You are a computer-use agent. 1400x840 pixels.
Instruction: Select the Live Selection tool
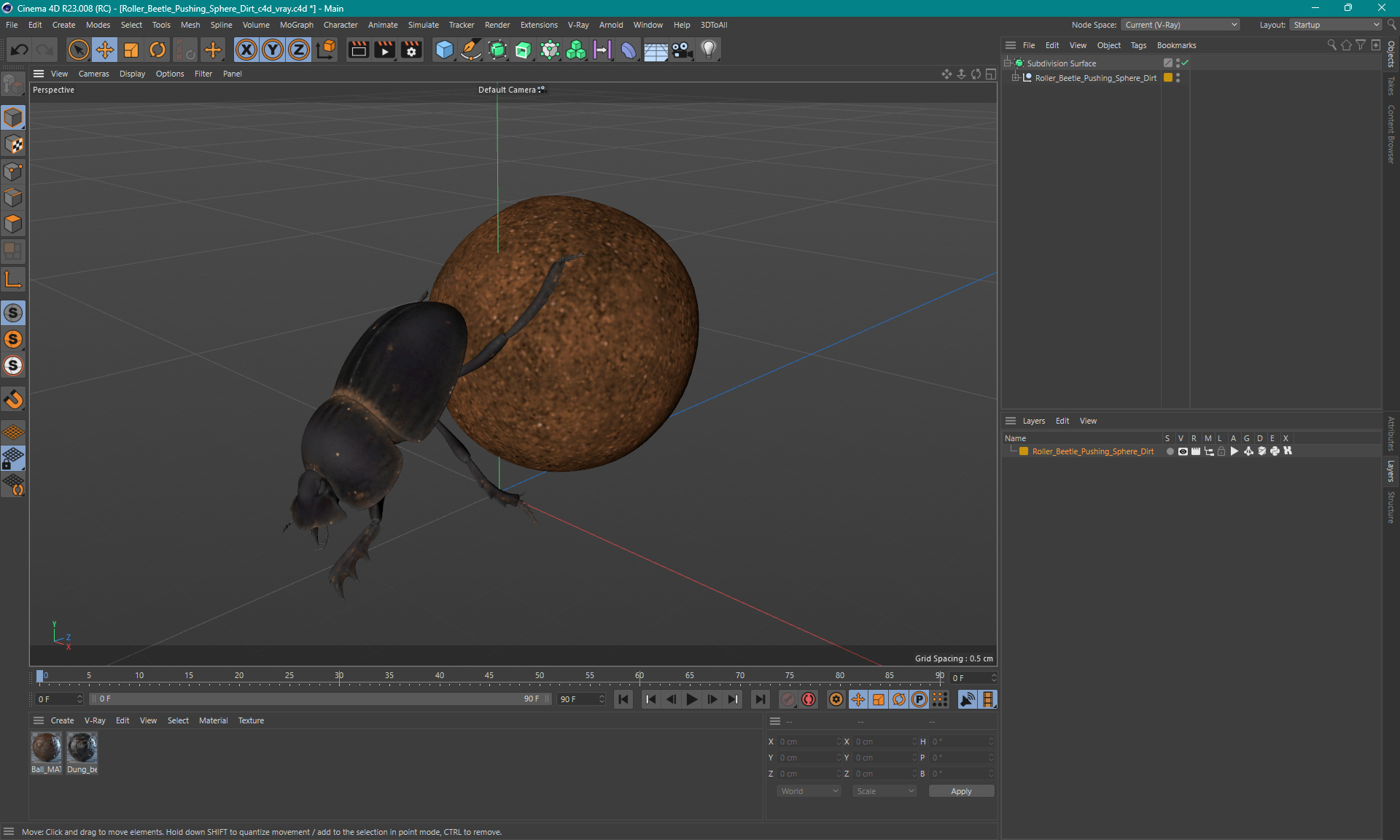pos(78,50)
